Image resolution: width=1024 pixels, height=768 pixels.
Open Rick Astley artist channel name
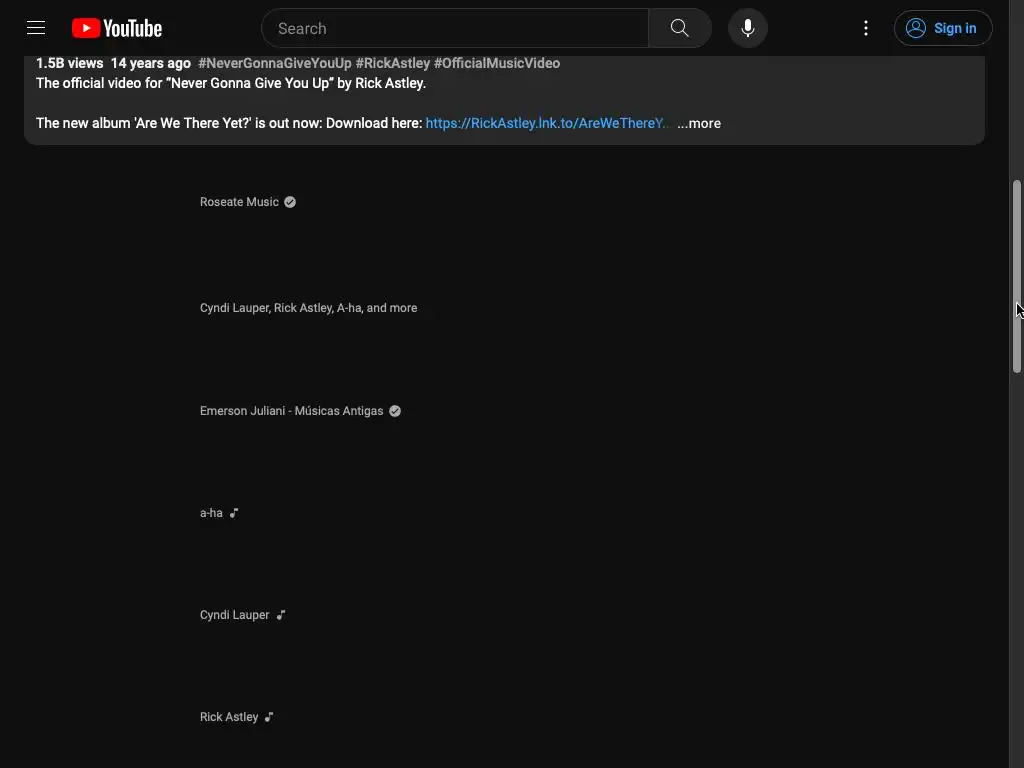pyautogui.click(x=229, y=716)
